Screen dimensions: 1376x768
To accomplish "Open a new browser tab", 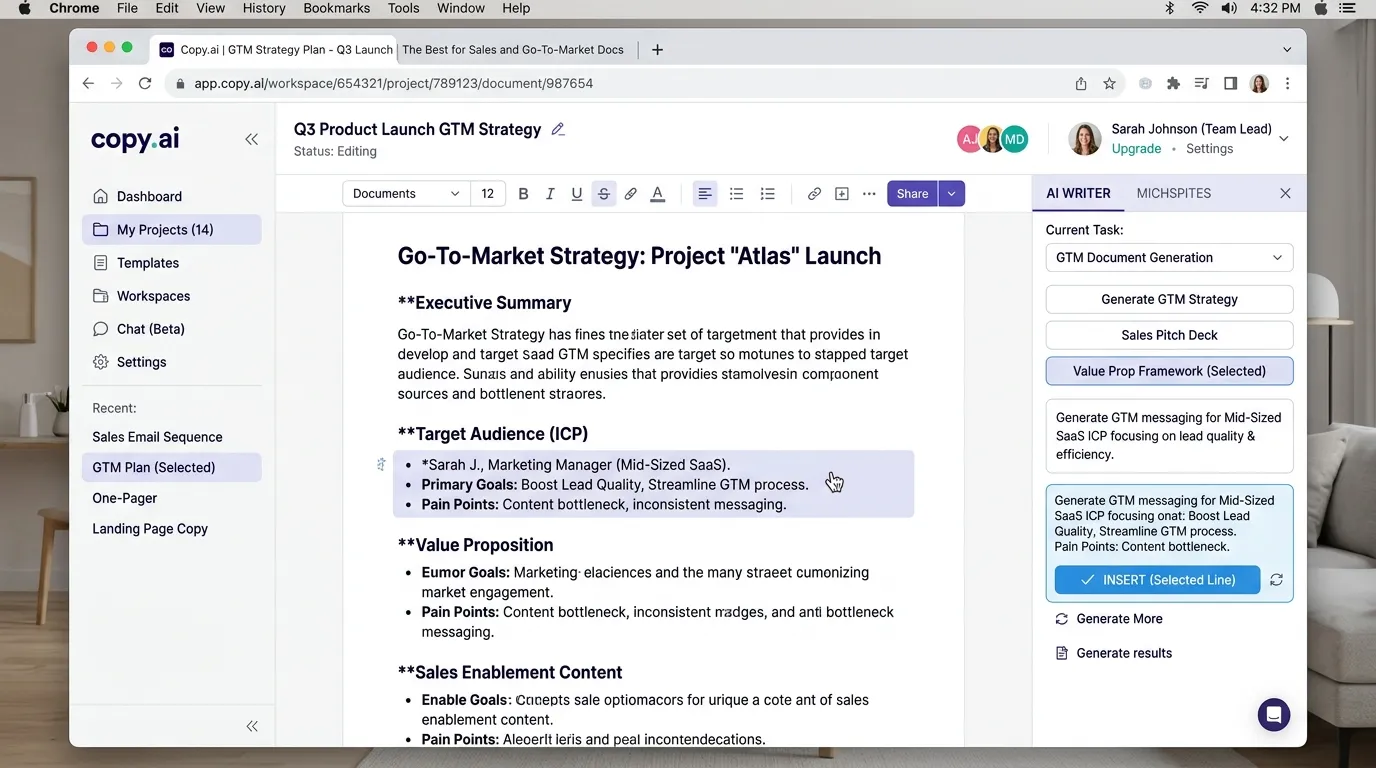I will [x=657, y=49].
